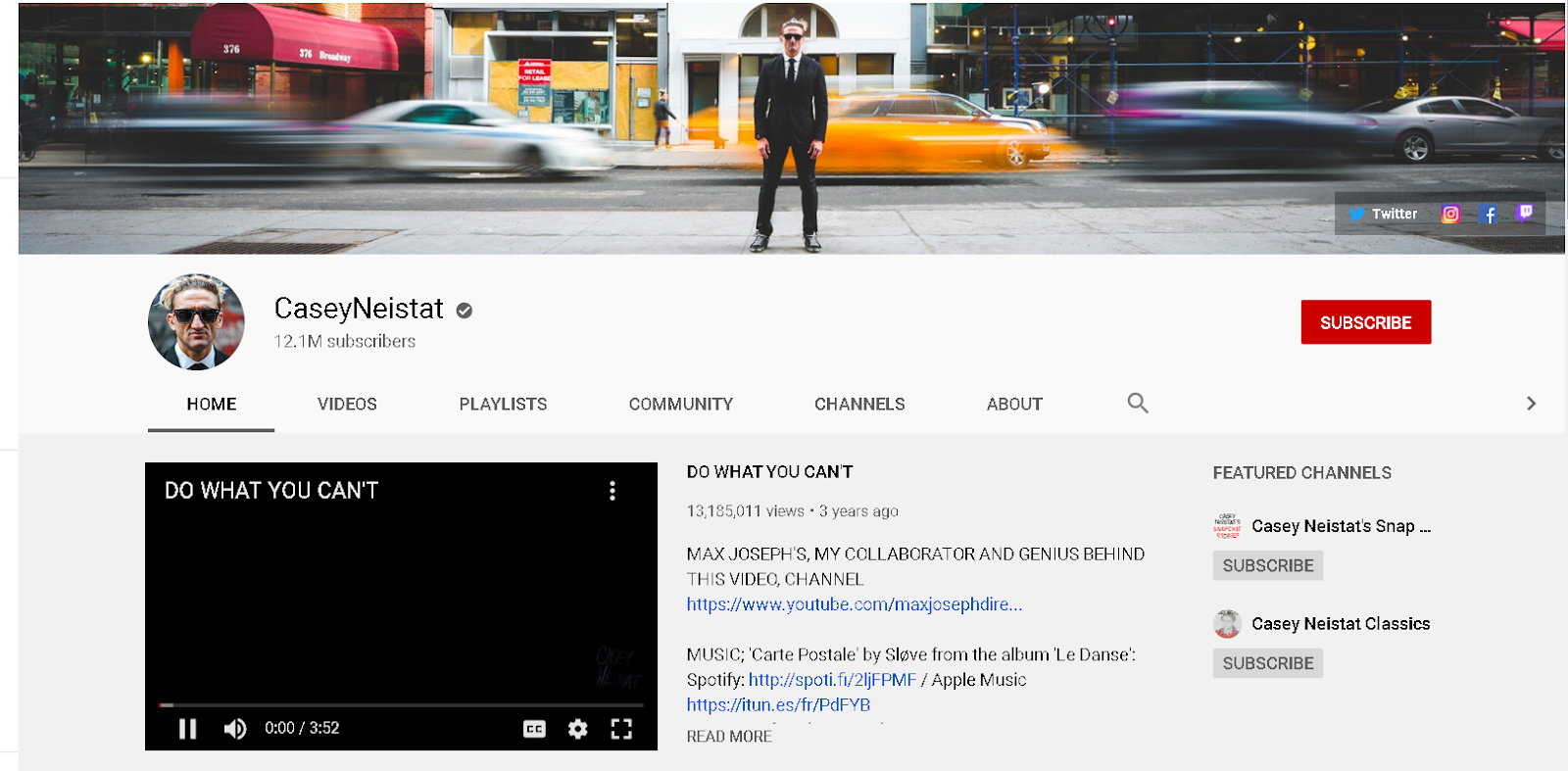Viewport: 1568px width, 771px height.
Task: Mute the video with the speaker icon
Action: pyautogui.click(x=234, y=728)
